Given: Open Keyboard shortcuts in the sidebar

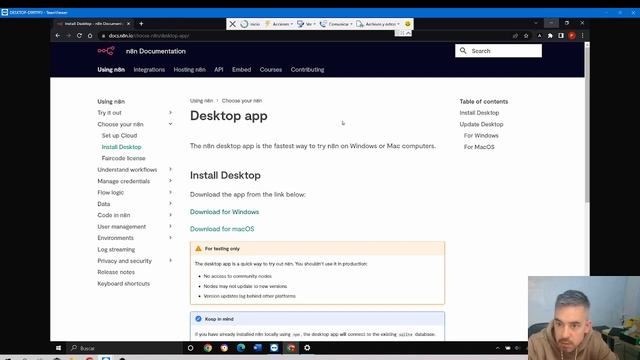Looking at the screenshot, I should [x=123, y=284].
